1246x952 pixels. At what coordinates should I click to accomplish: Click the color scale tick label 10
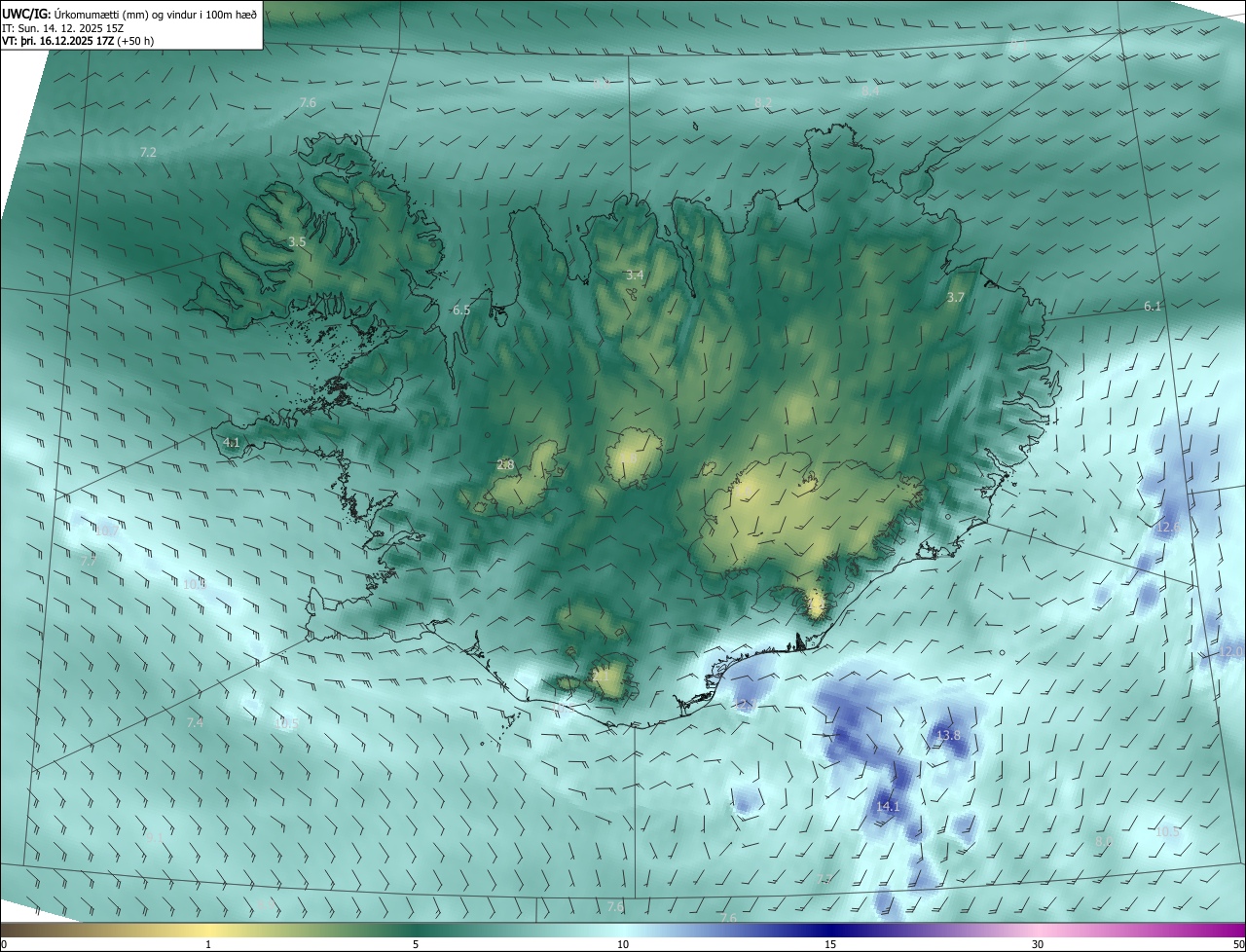pos(623,945)
